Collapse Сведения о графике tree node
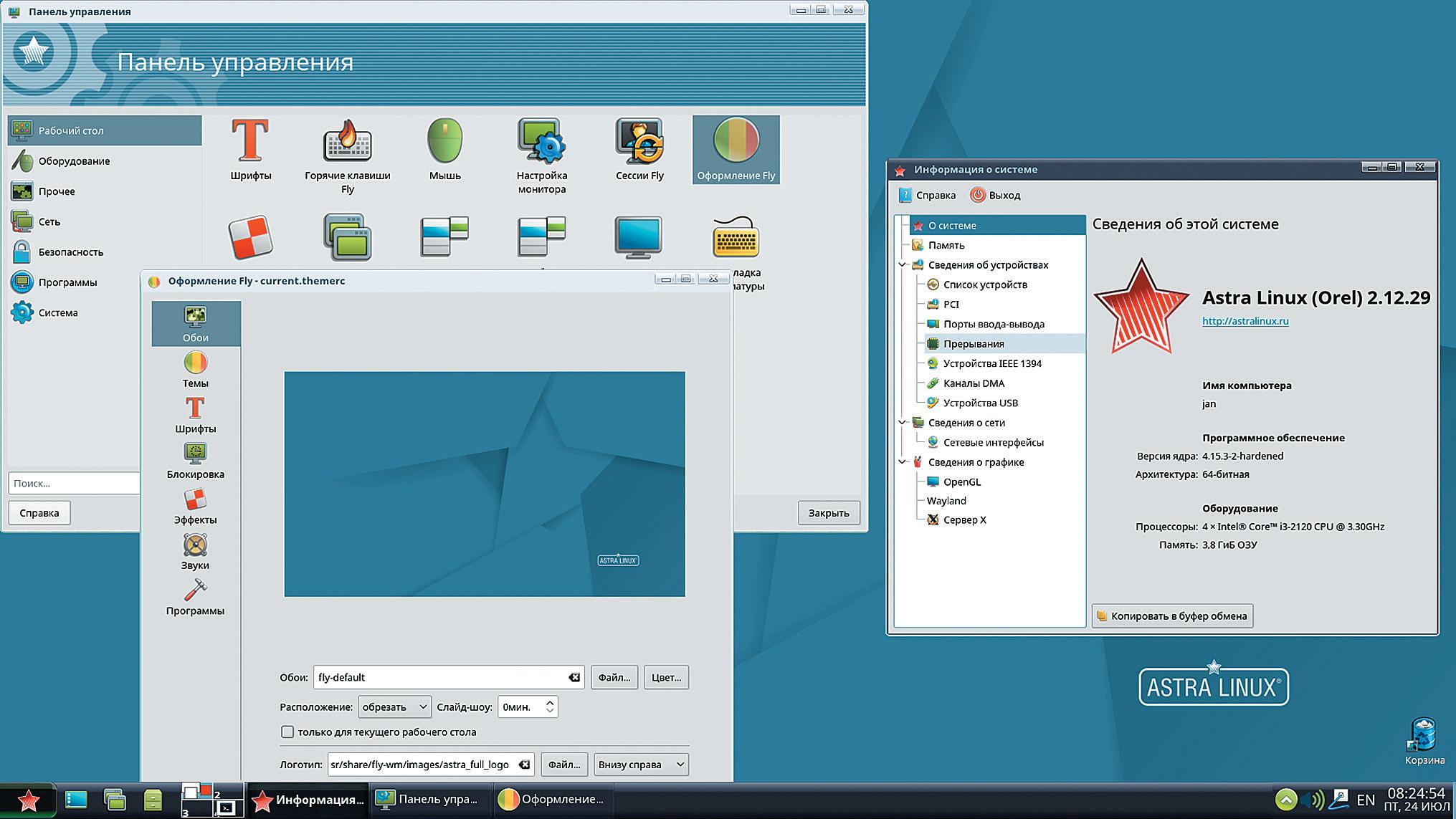The width and height of the screenshot is (1456, 819). pos(903,461)
